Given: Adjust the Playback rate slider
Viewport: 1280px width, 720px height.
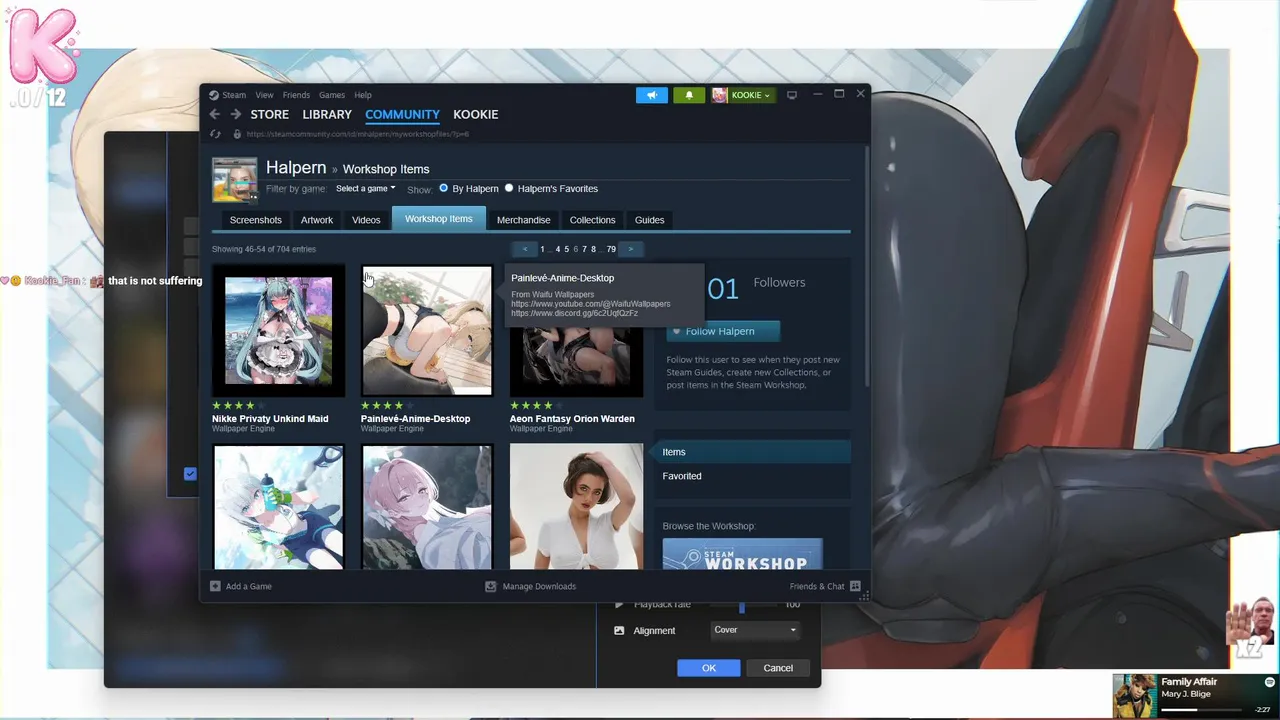Looking at the screenshot, I should 741,605.
